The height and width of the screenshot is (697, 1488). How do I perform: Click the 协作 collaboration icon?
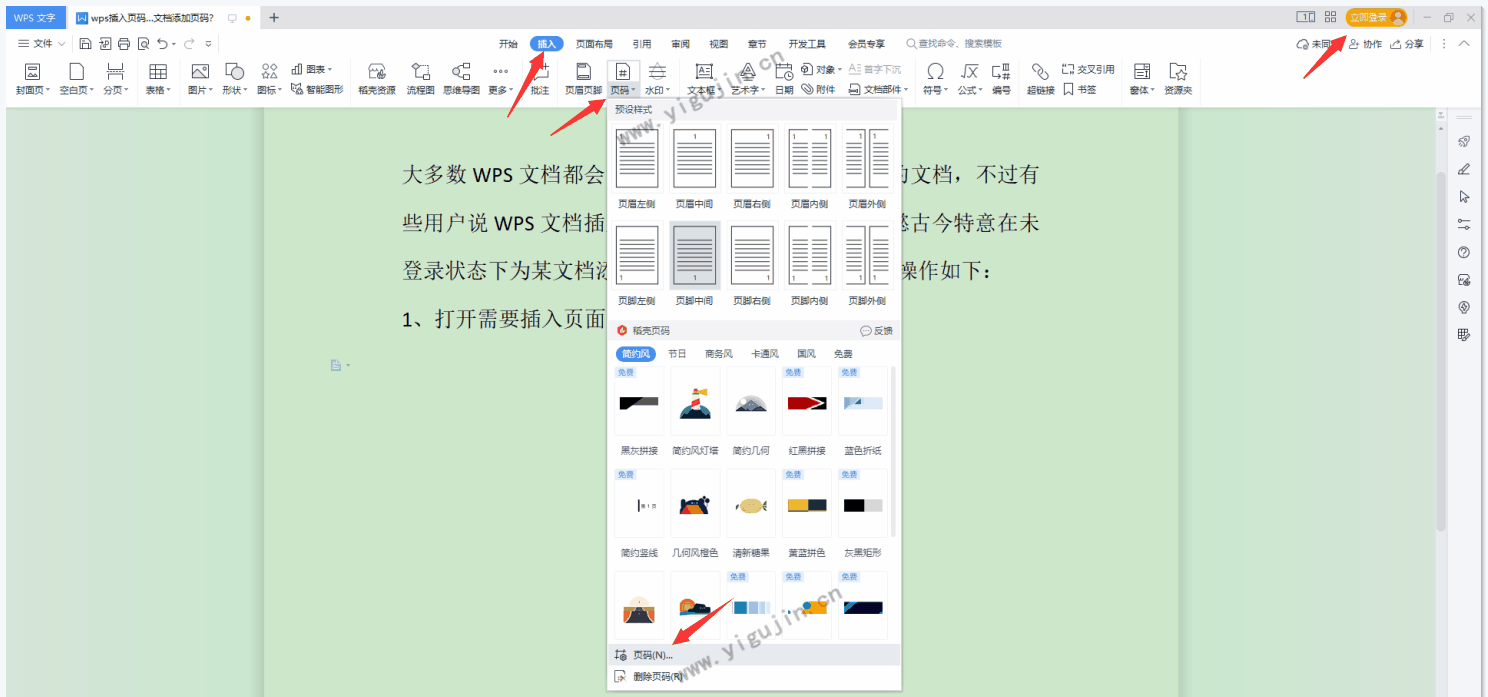(1365, 44)
